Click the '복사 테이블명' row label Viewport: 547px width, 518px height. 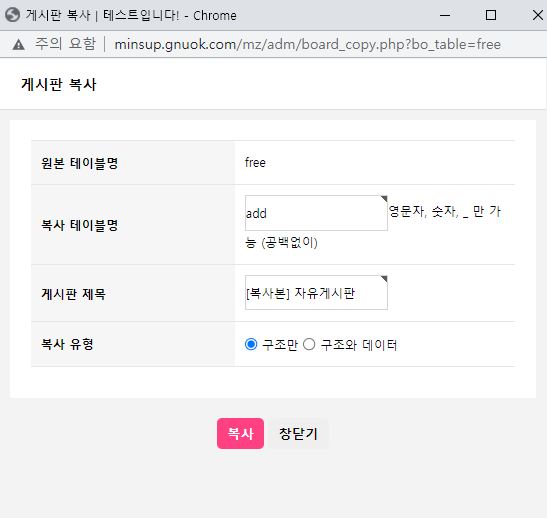[80, 225]
